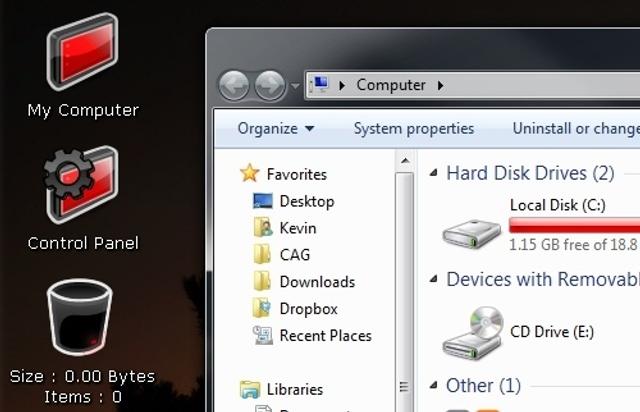The width and height of the screenshot is (640, 412).
Task: Click the Dropbox folder icon
Action: [262, 308]
